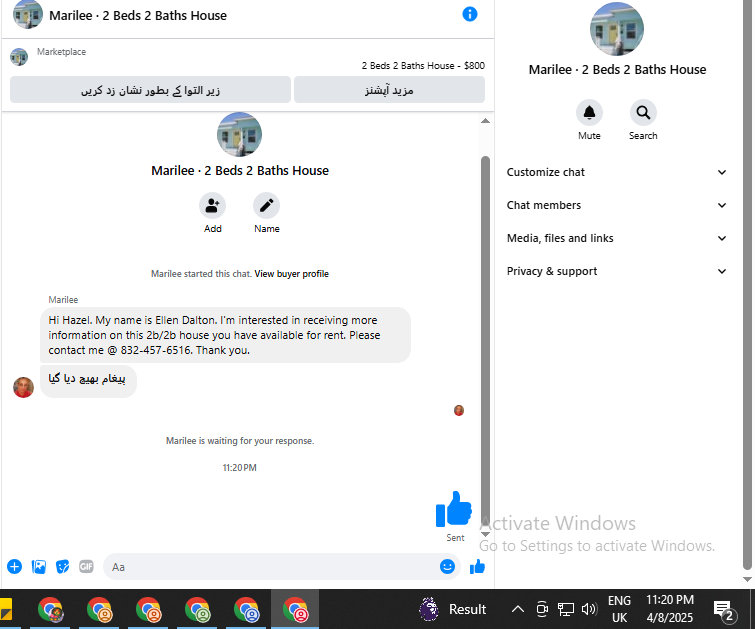This screenshot has height=629, width=755.
Task: Add people using the Add icon
Action: click(212, 206)
